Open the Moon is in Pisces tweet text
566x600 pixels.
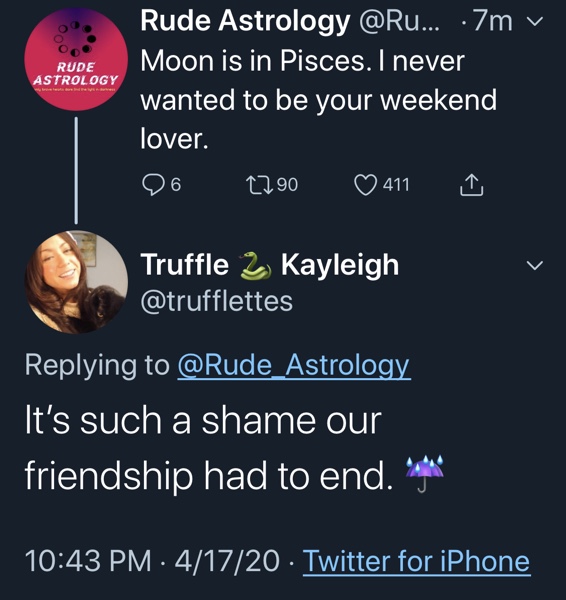coord(318,99)
